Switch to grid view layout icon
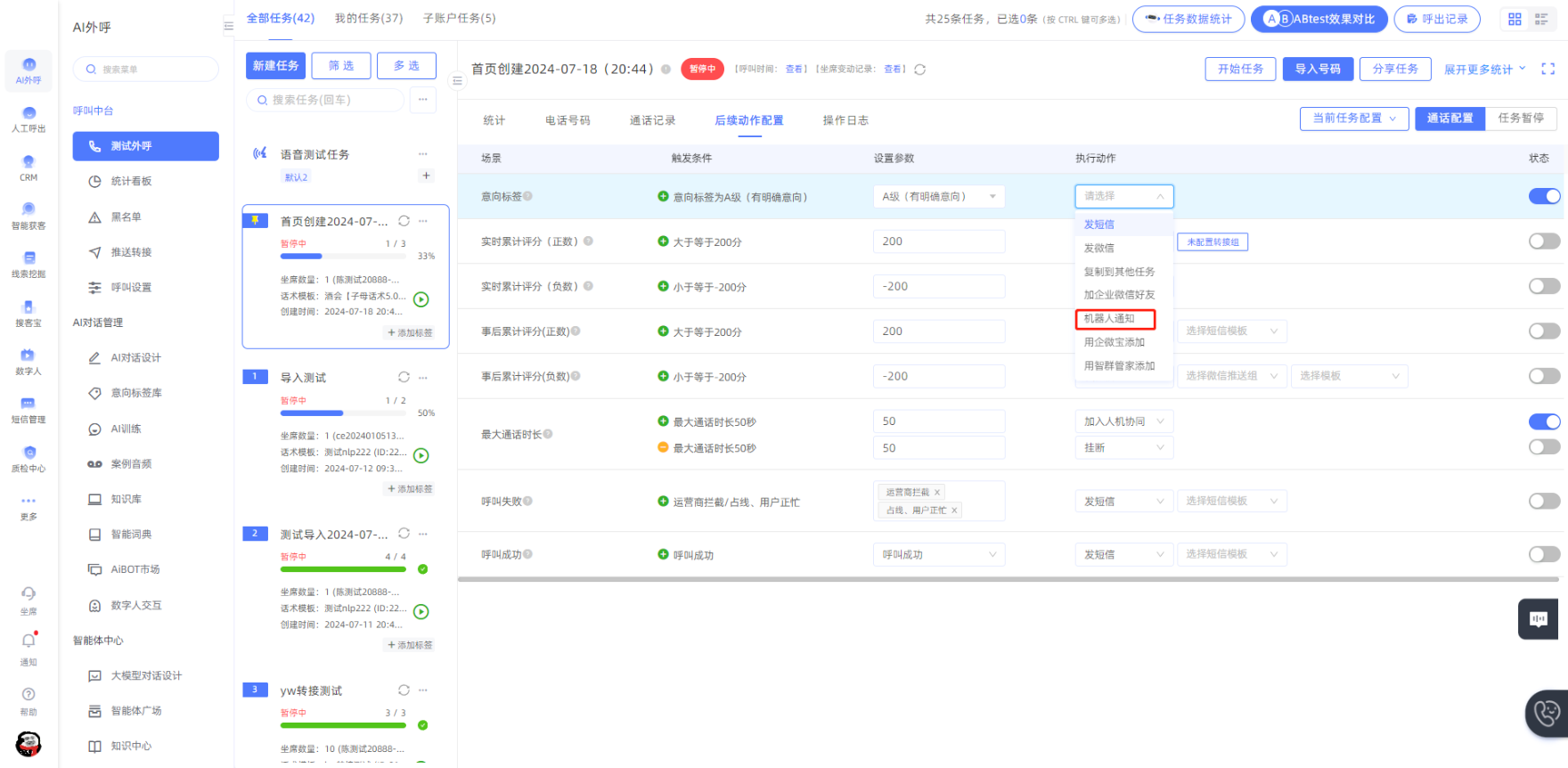Screen dimensions: 1568x768 coord(1515,19)
